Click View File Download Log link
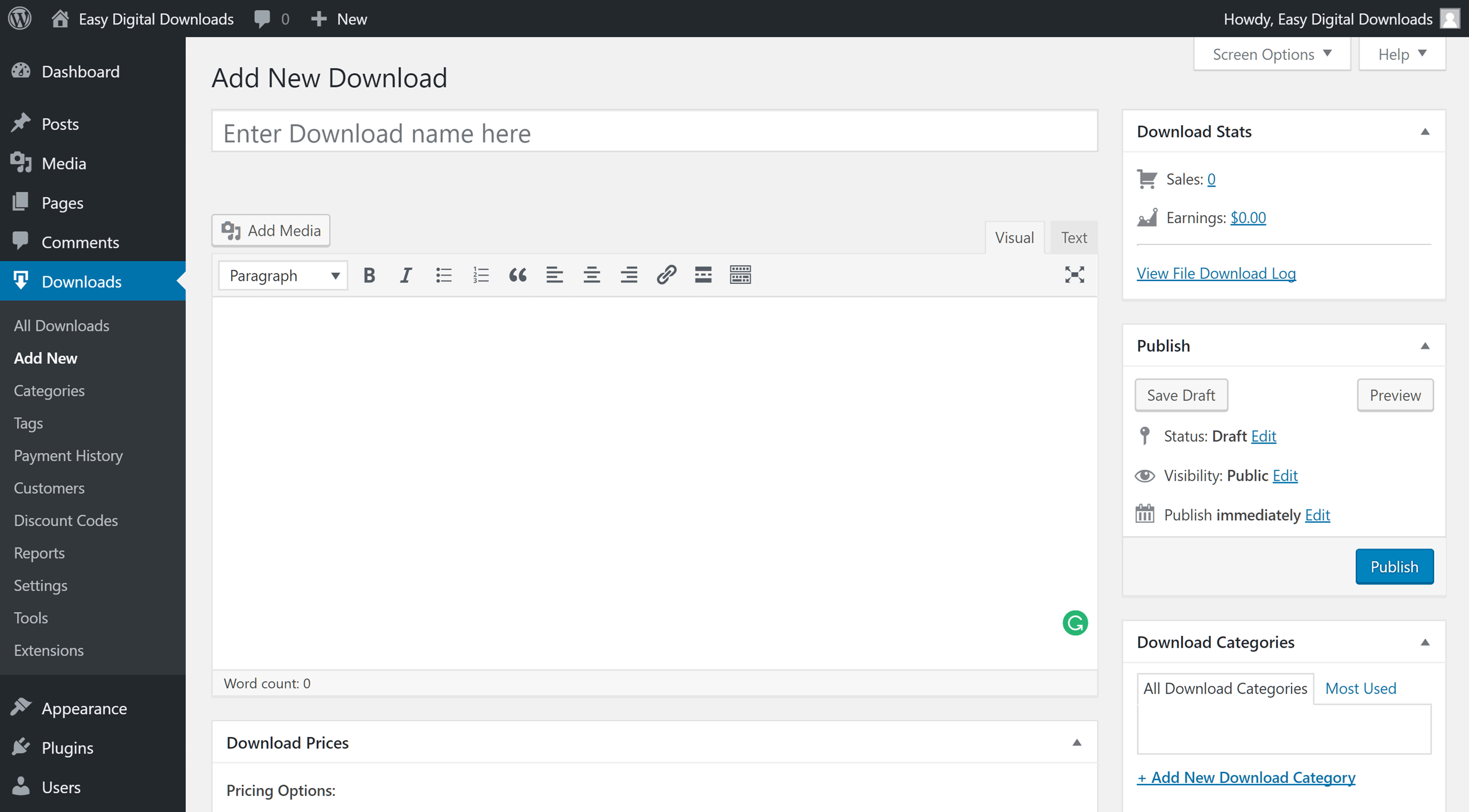The image size is (1469, 812). pyautogui.click(x=1216, y=273)
